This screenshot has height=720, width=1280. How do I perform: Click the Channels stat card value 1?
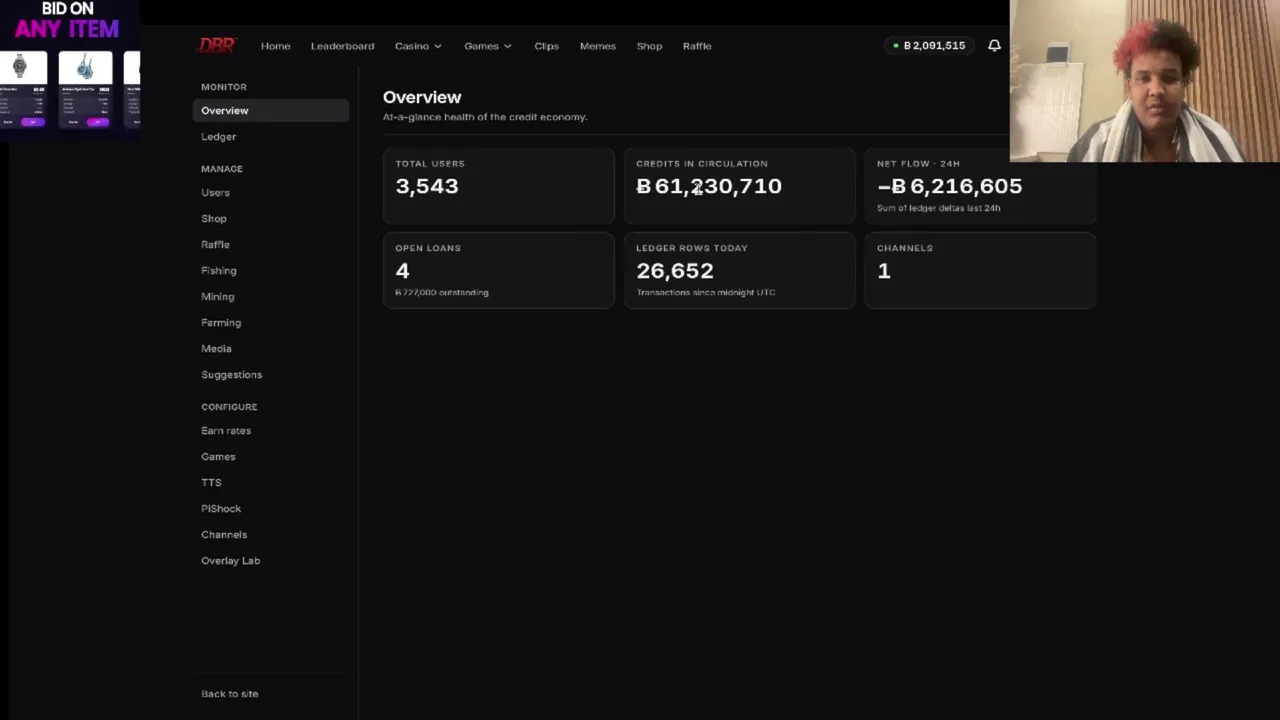[884, 271]
